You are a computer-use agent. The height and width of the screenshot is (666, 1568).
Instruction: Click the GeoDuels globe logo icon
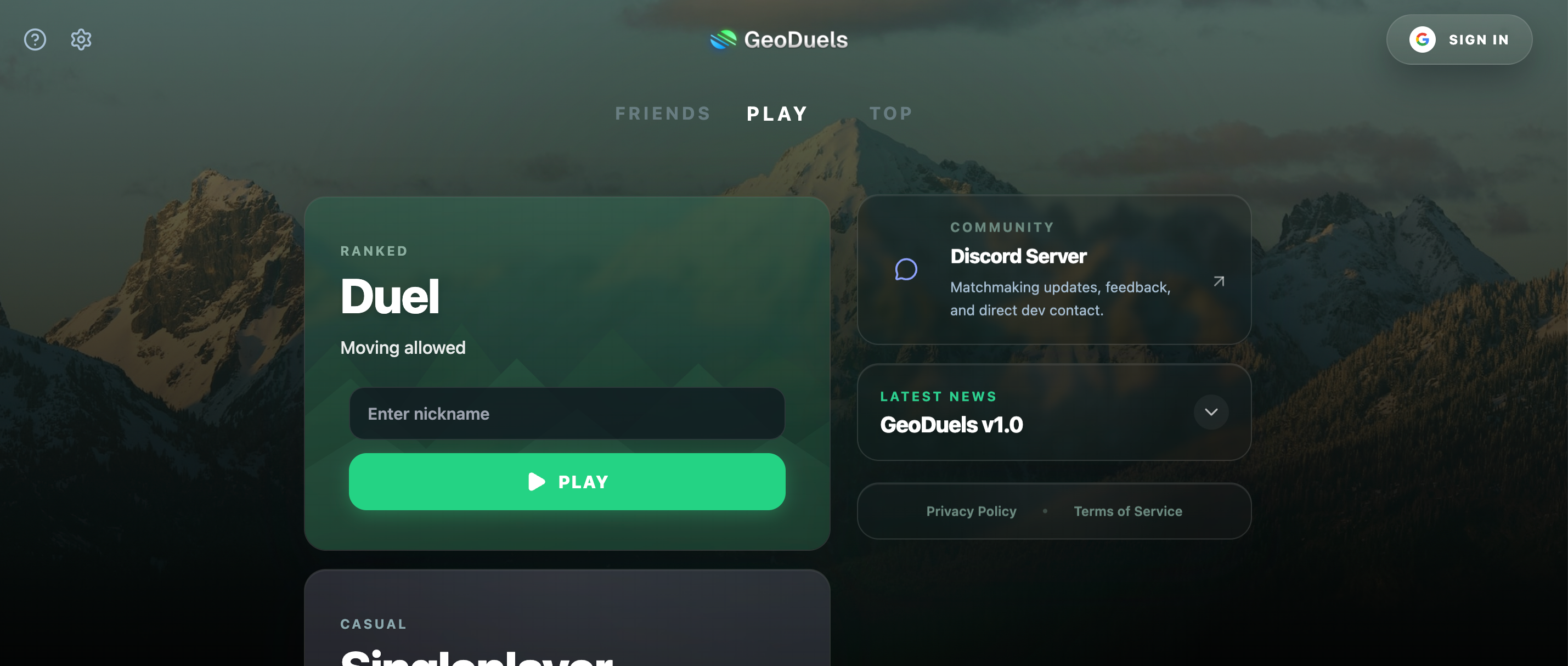pos(723,39)
